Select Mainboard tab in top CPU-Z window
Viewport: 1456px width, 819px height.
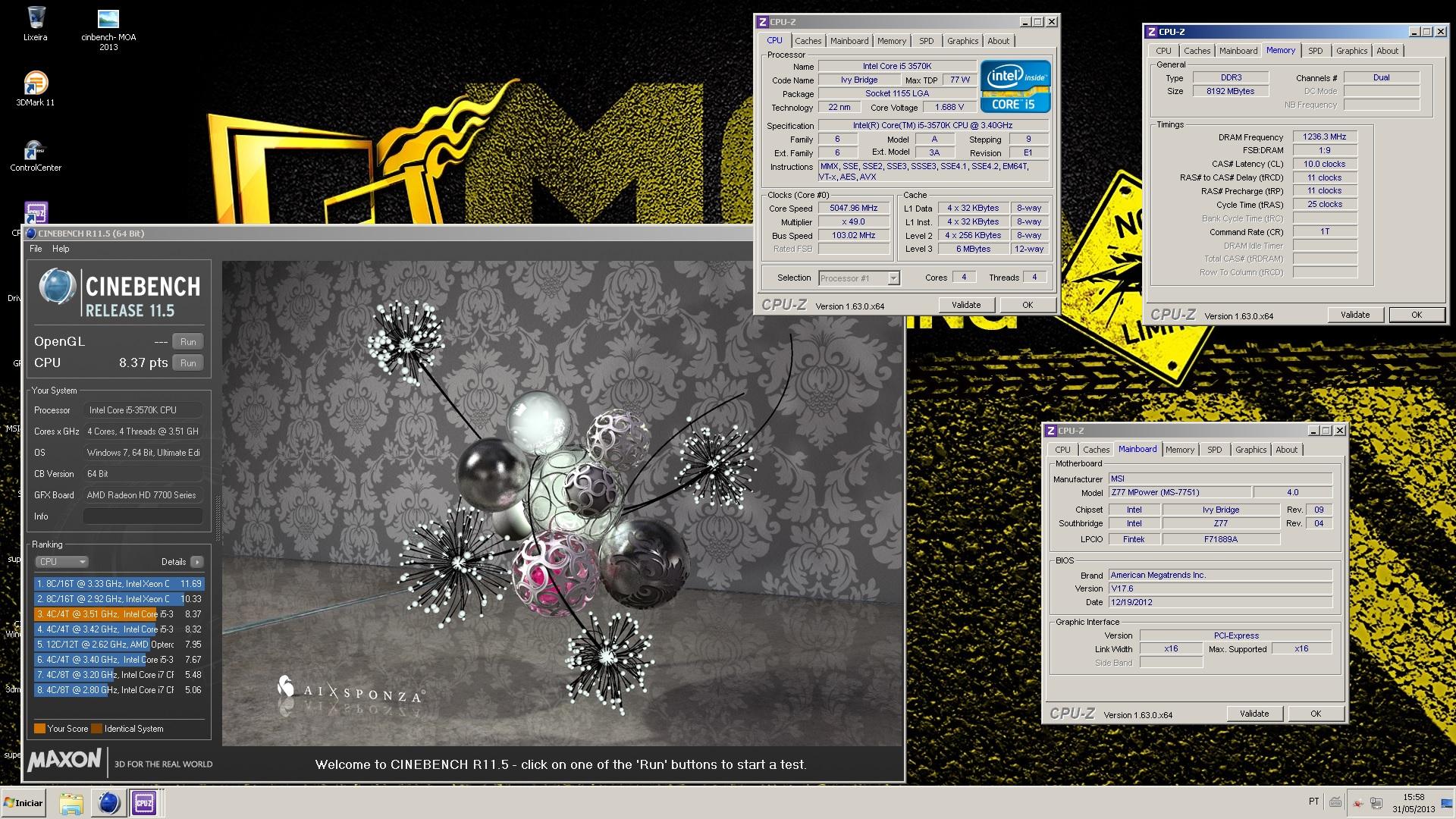pos(849,41)
